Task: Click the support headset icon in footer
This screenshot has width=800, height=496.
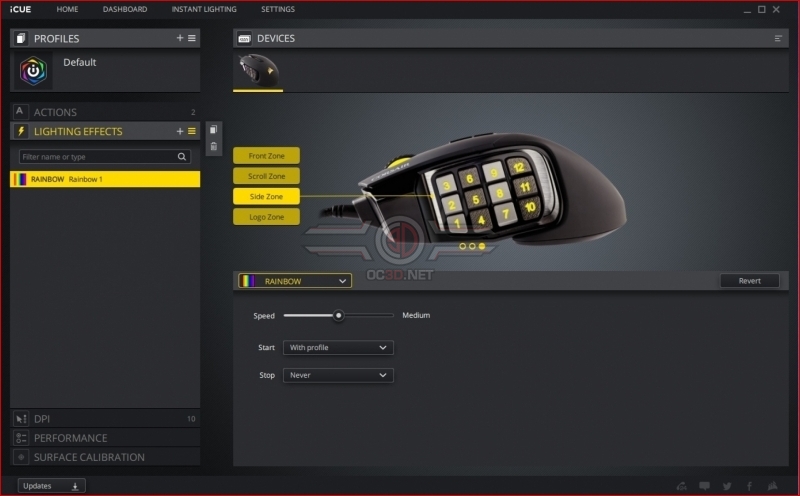Action: click(681, 486)
